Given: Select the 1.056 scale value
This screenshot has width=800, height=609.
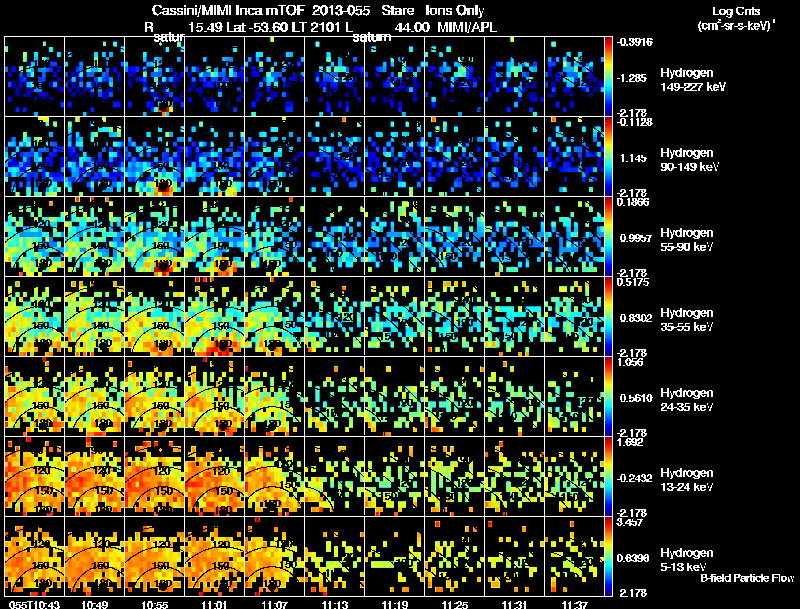Looking at the screenshot, I should coord(630,362).
